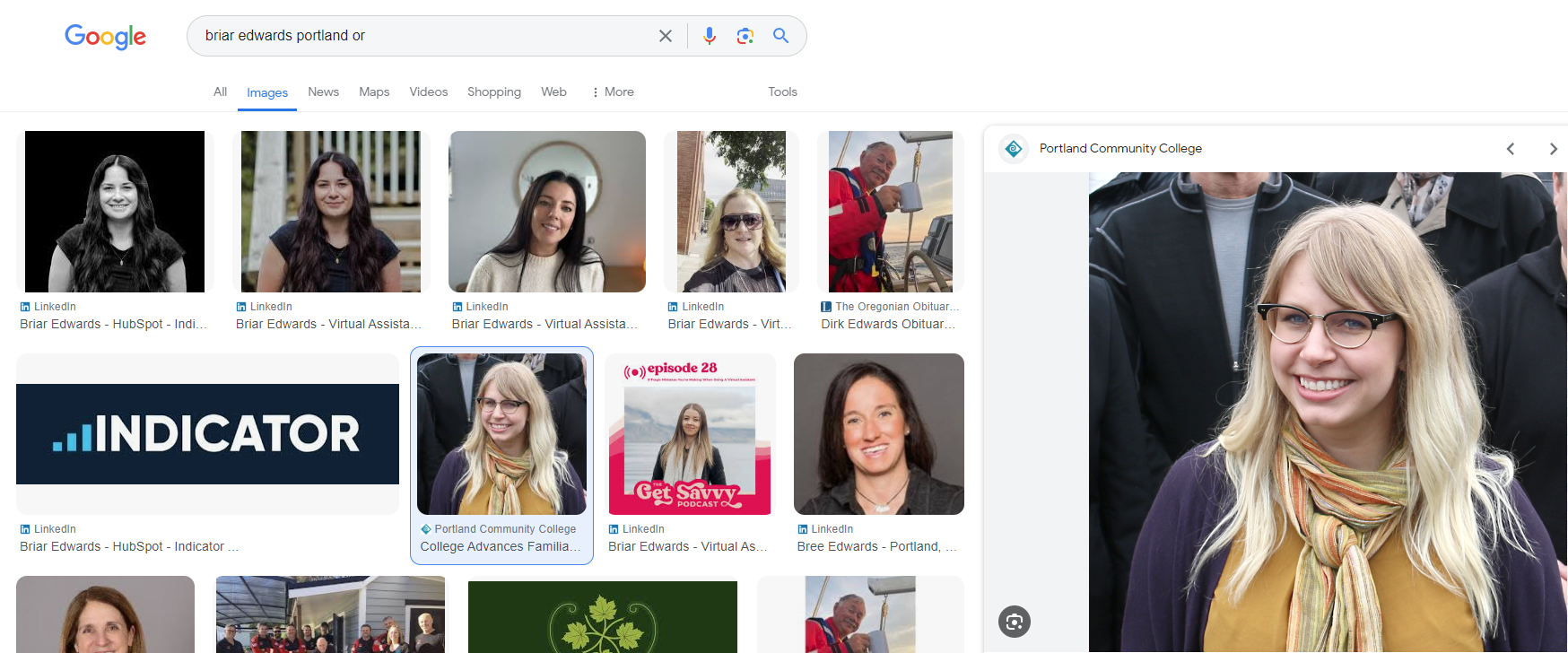Click Portland Community College title in preview panel header
This screenshot has width=1568, height=653.
click(x=1120, y=148)
